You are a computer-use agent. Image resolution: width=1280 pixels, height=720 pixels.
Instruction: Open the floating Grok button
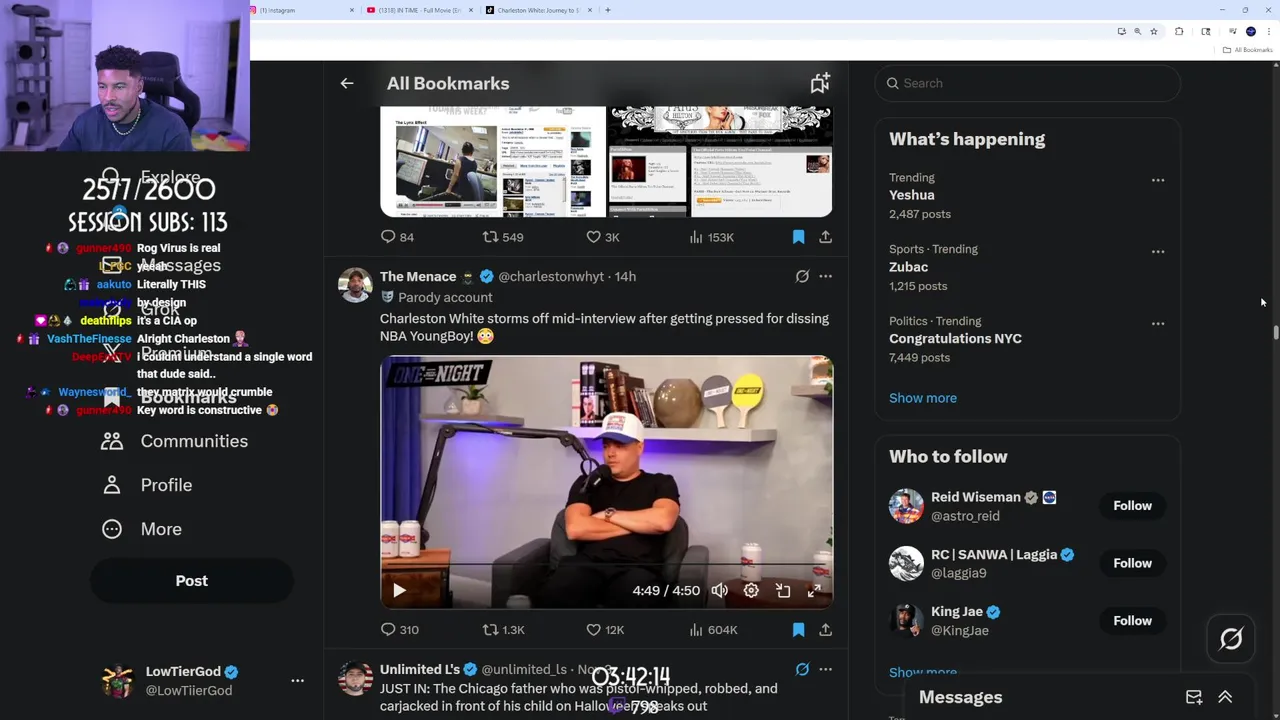(x=1231, y=639)
